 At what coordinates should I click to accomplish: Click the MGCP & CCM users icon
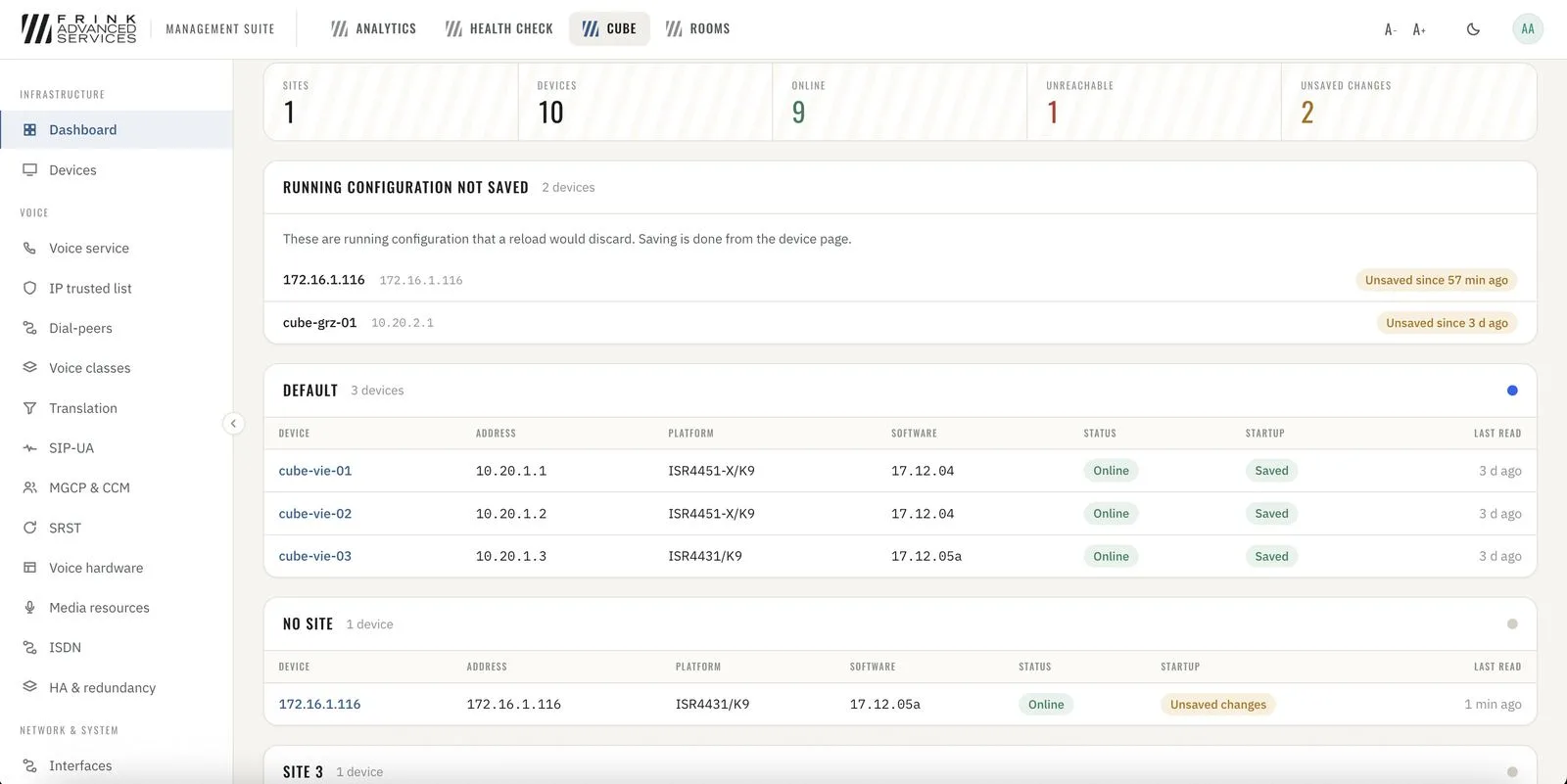pos(29,488)
